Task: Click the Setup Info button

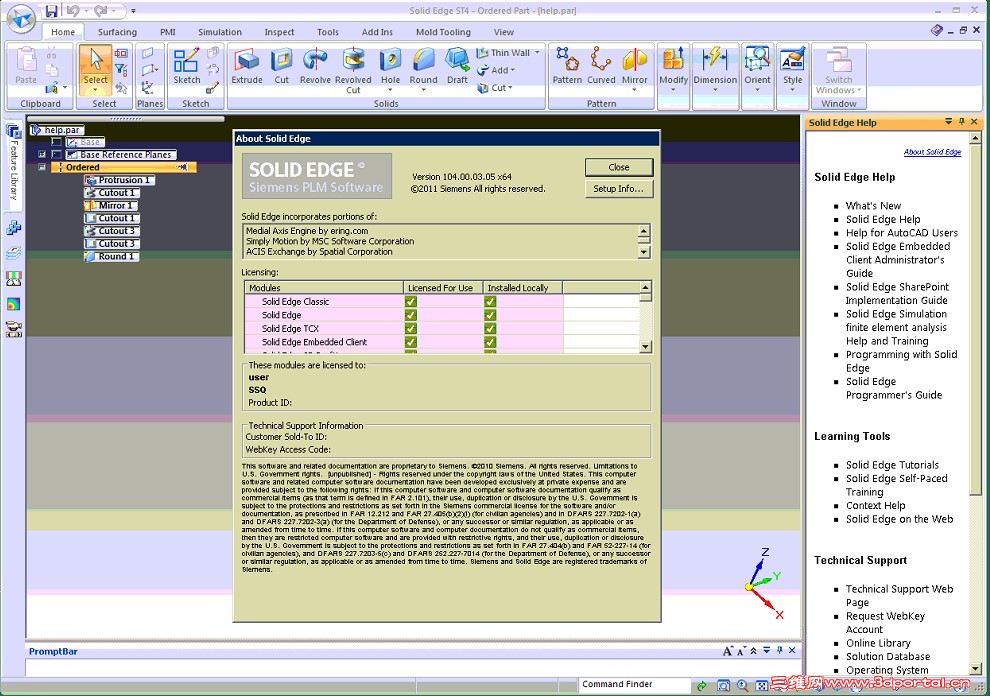Action: 619,188
